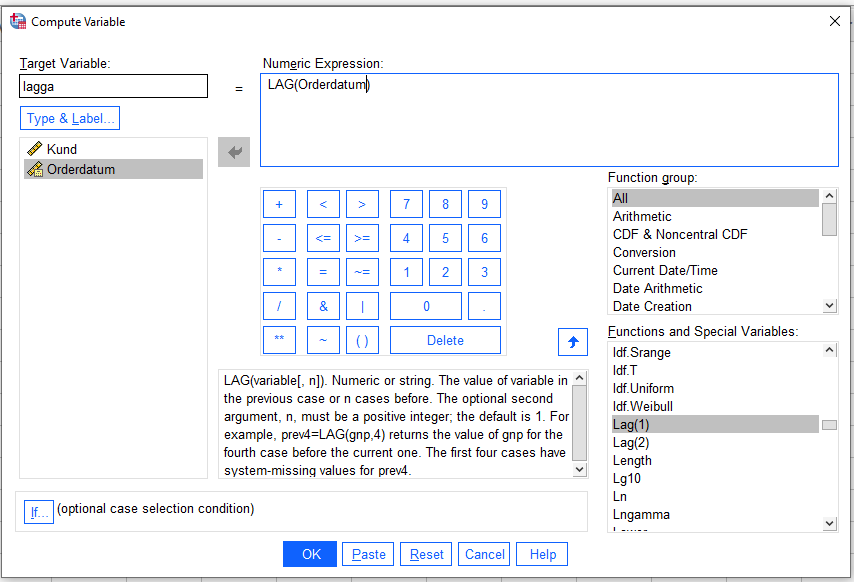
Task: Select Length function
Action: click(715, 460)
